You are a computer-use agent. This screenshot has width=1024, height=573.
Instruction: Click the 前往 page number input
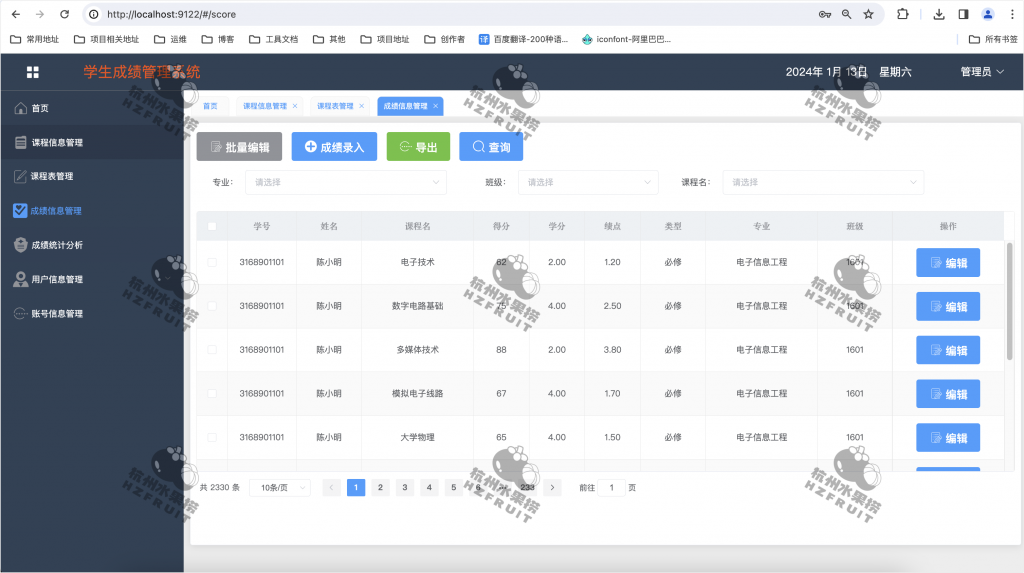click(612, 487)
